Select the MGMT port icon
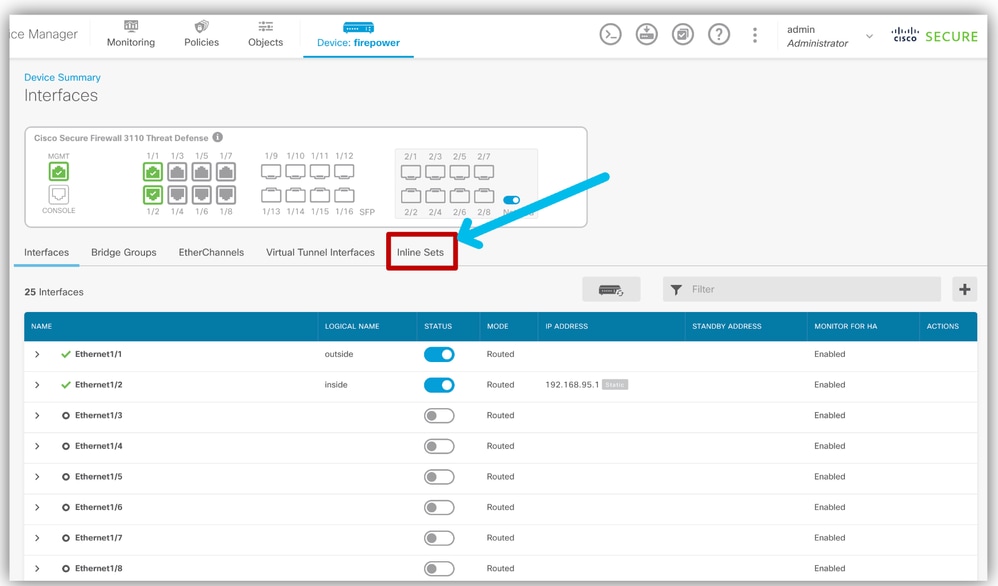Viewport: 998px width, 586px height. tap(59, 171)
